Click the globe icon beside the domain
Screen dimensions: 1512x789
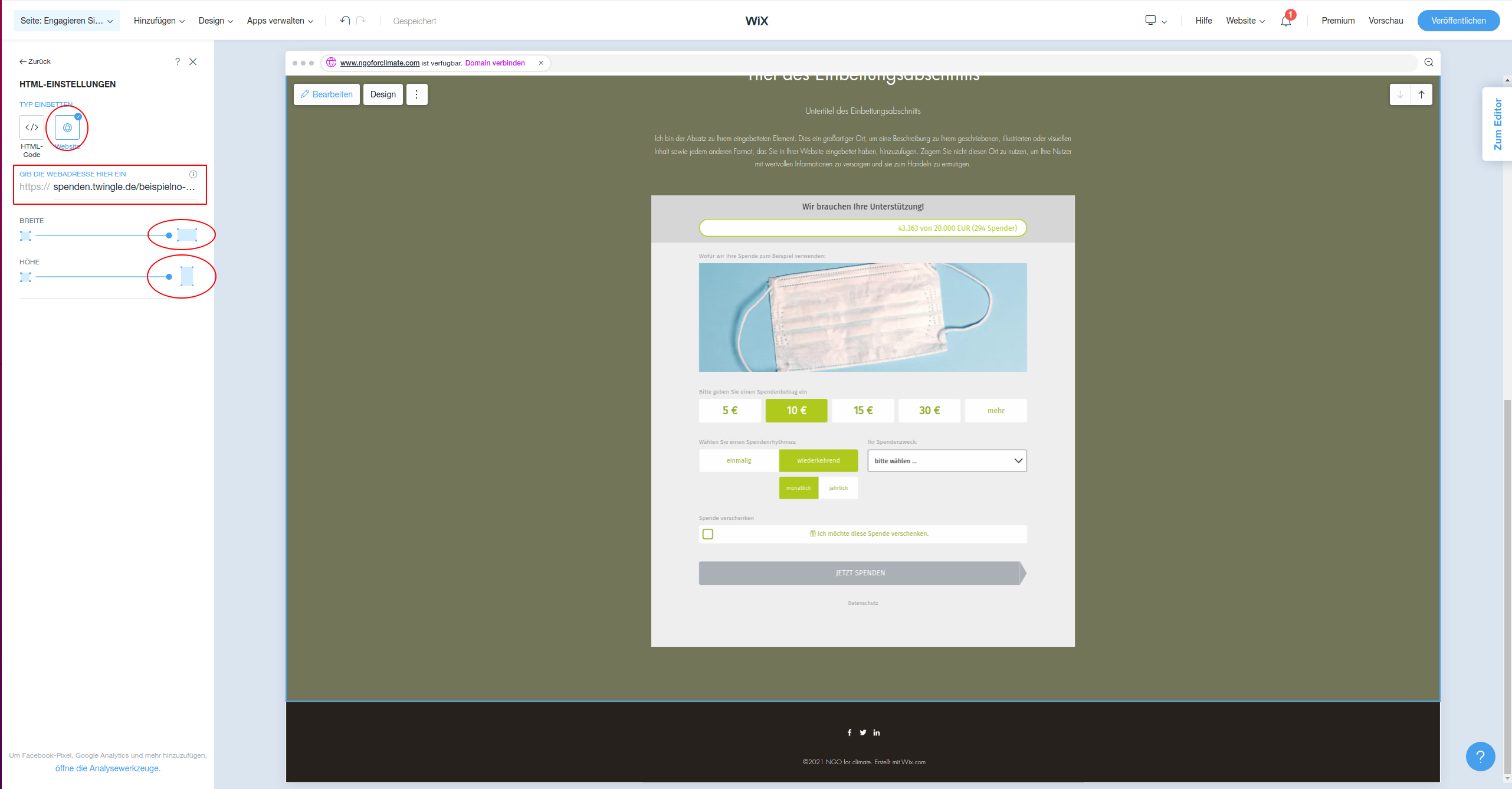[332, 63]
